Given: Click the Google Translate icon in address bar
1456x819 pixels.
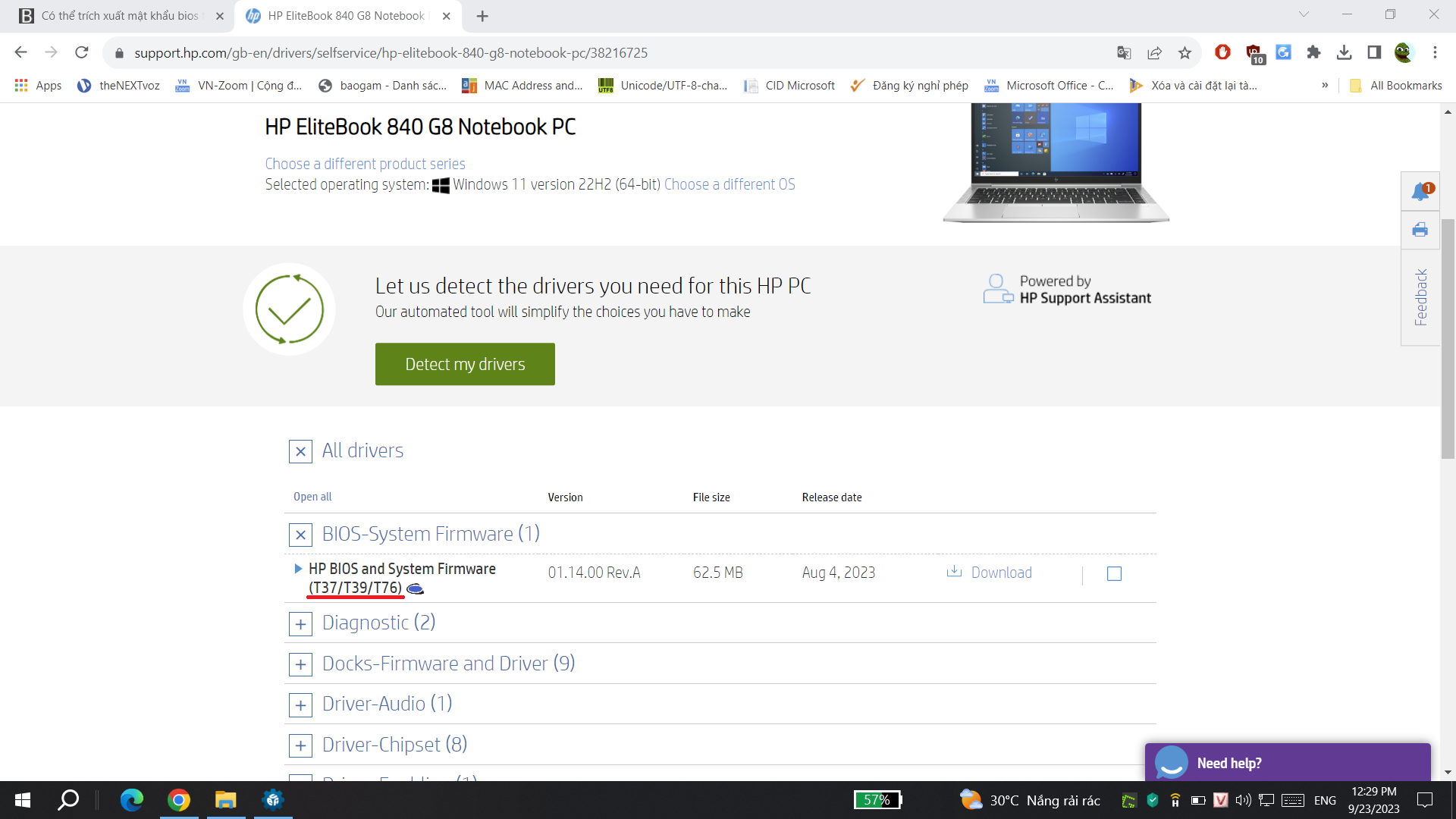Looking at the screenshot, I should (1124, 53).
